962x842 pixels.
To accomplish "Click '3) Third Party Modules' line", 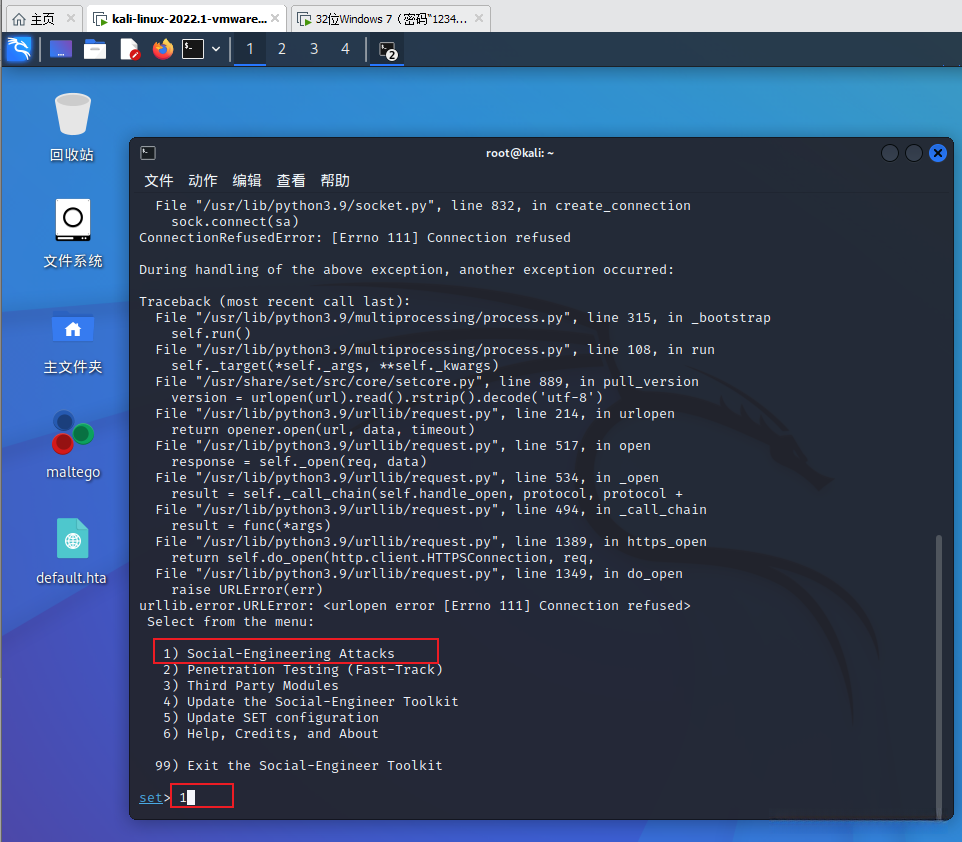I will coord(250,686).
